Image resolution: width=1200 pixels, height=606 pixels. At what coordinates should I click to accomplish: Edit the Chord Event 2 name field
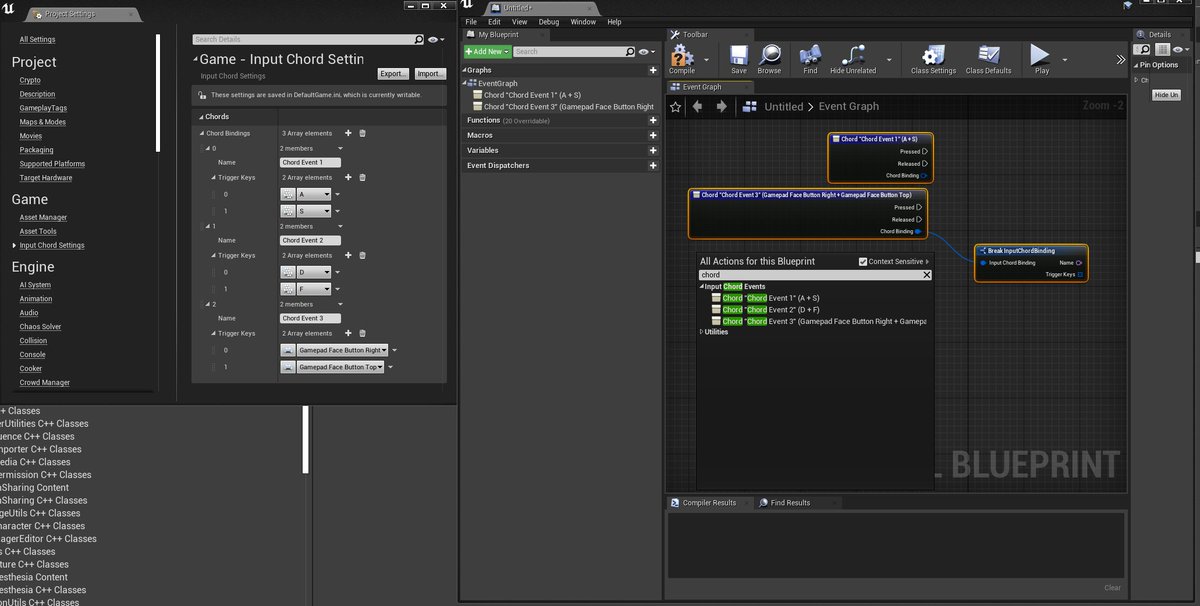tap(310, 240)
